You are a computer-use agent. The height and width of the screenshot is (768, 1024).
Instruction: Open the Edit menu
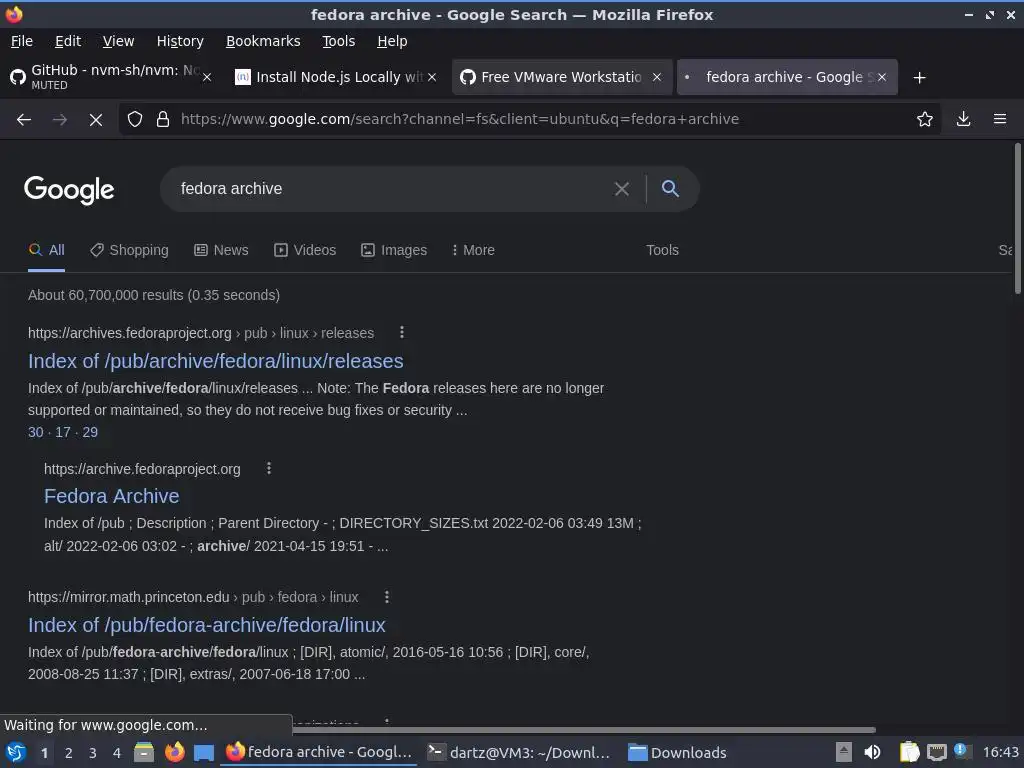(68, 41)
